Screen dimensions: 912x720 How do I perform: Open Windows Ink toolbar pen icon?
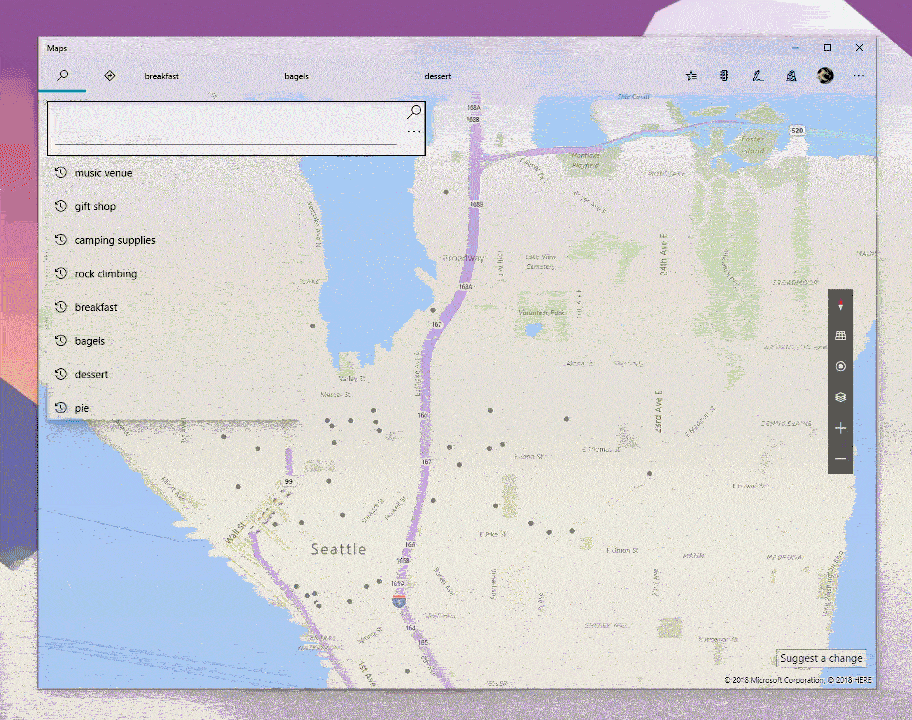pyautogui.click(x=757, y=76)
